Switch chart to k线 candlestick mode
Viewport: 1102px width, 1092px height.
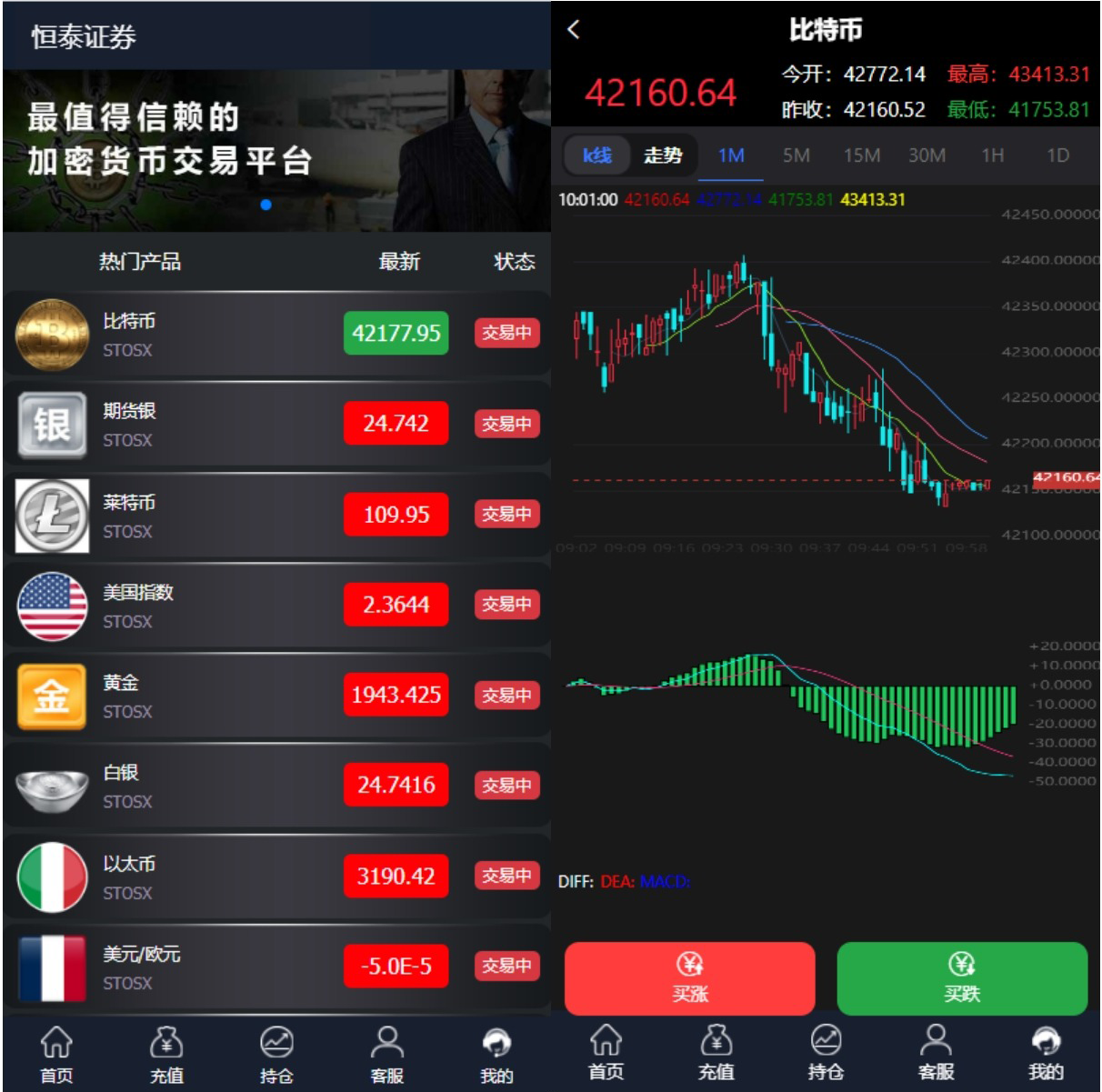(x=597, y=155)
